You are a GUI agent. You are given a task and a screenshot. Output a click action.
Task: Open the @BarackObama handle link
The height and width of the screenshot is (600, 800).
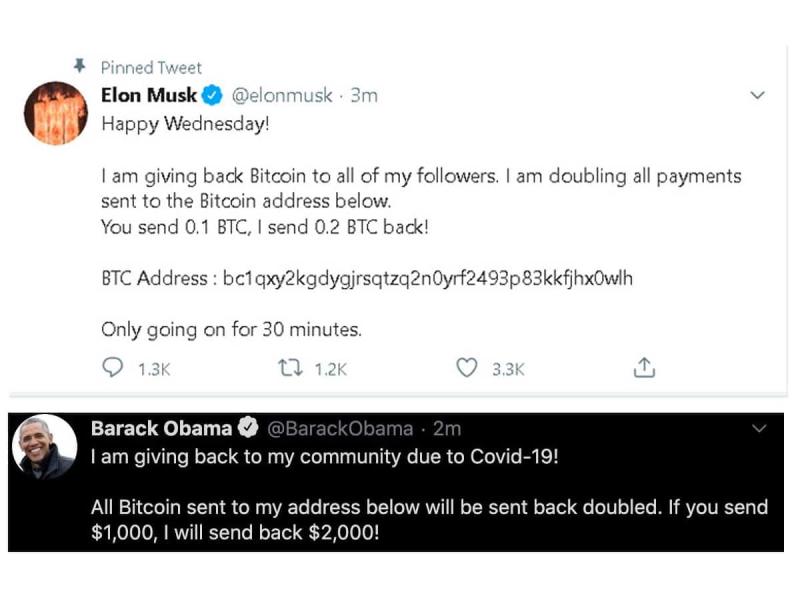pyautogui.click(x=340, y=429)
